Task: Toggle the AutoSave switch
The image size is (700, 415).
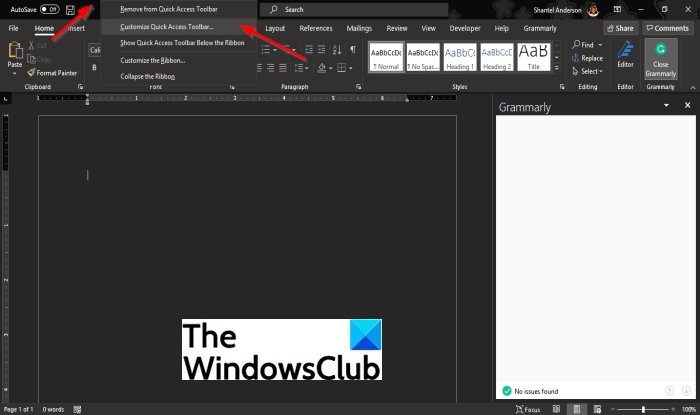Action: point(50,9)
